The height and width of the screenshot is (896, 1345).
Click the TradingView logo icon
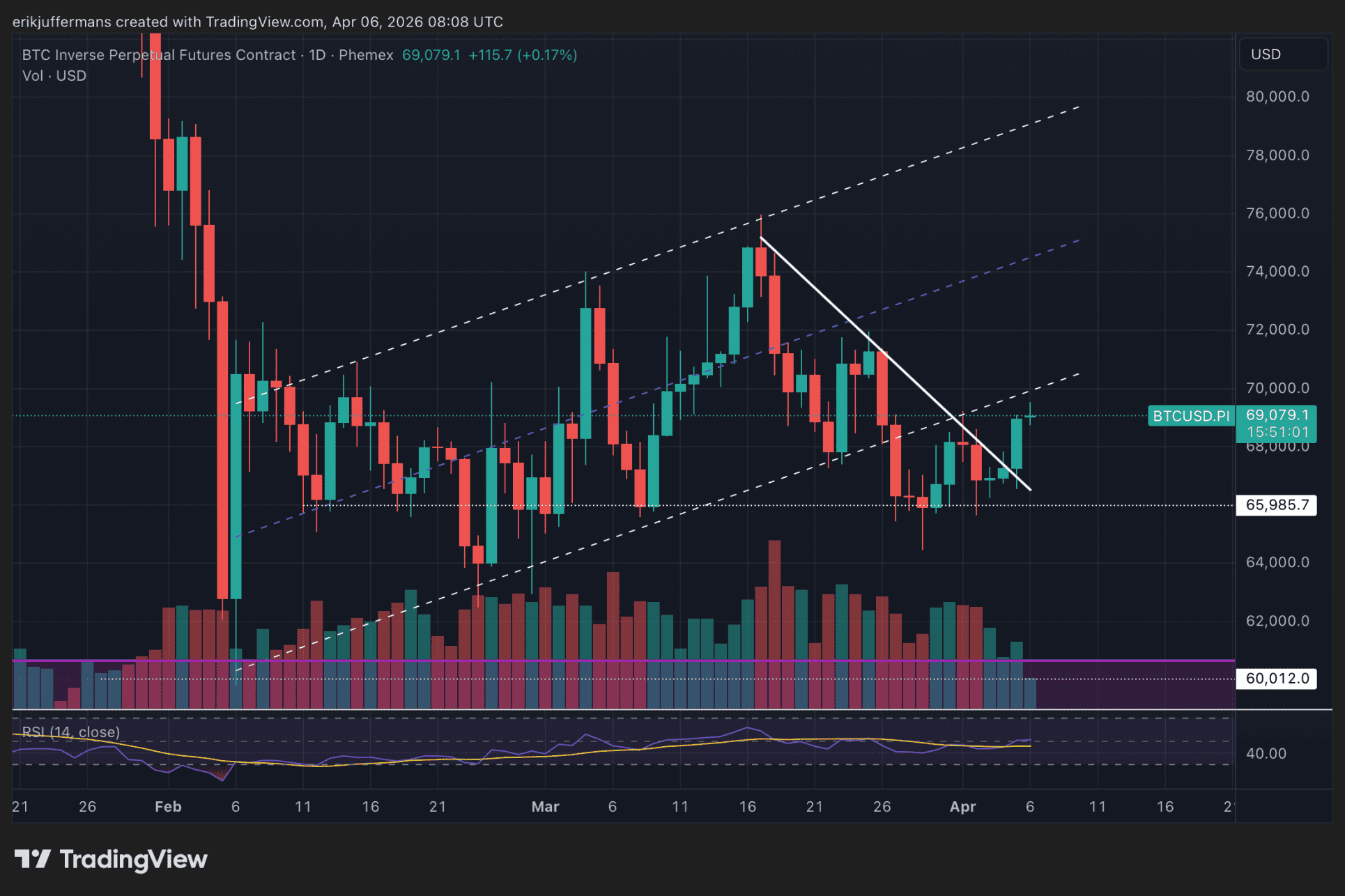click(x=32, y=859)
